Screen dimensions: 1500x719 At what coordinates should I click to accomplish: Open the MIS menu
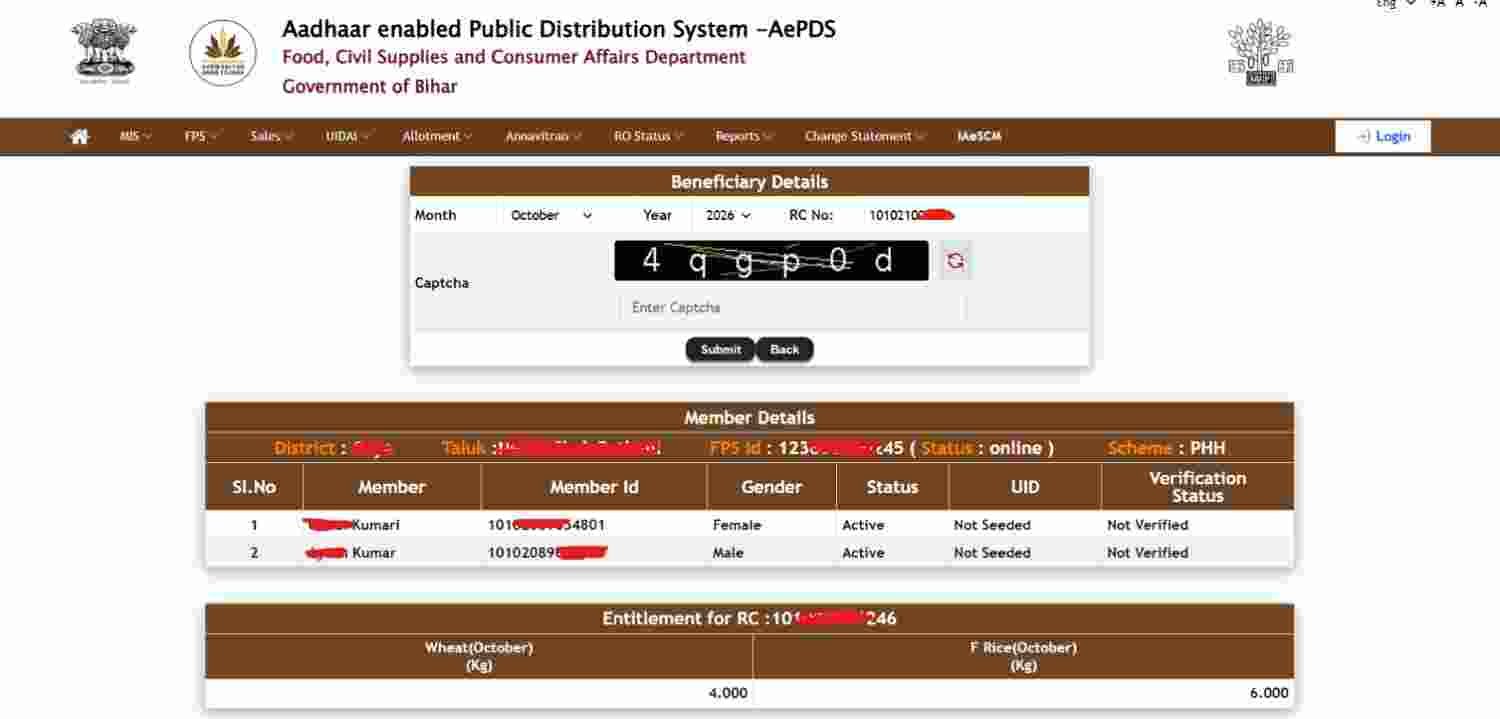tap(135, 137)
